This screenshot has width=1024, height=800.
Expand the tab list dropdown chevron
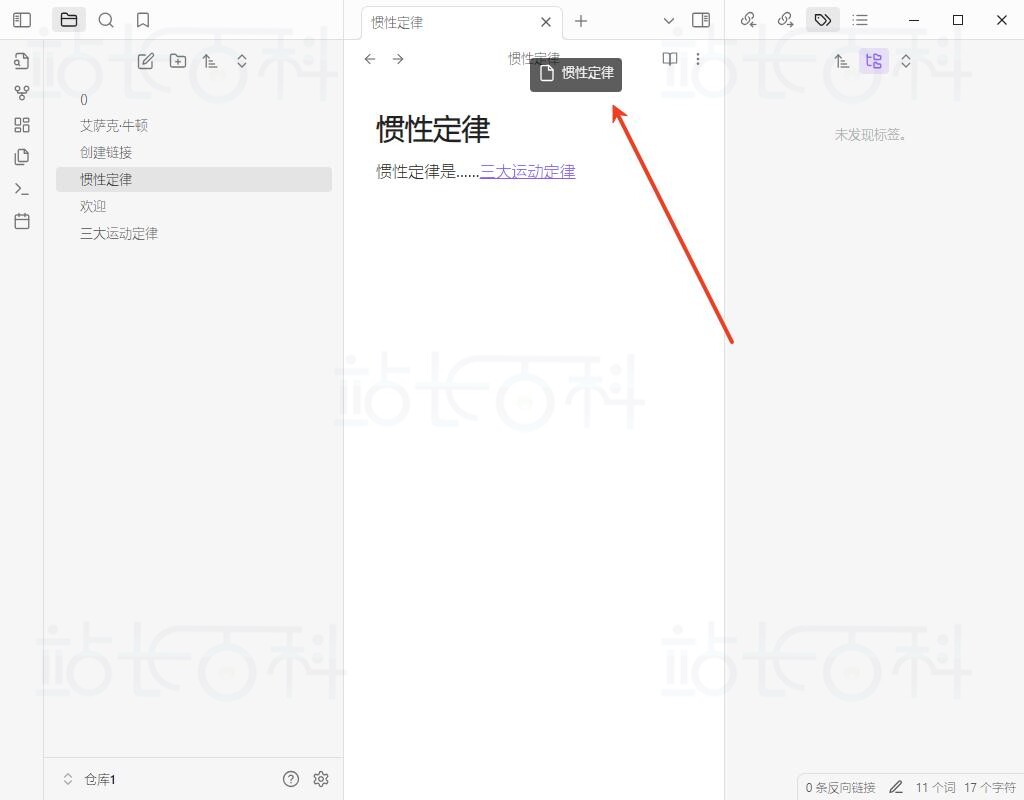(x=669, y=20)
